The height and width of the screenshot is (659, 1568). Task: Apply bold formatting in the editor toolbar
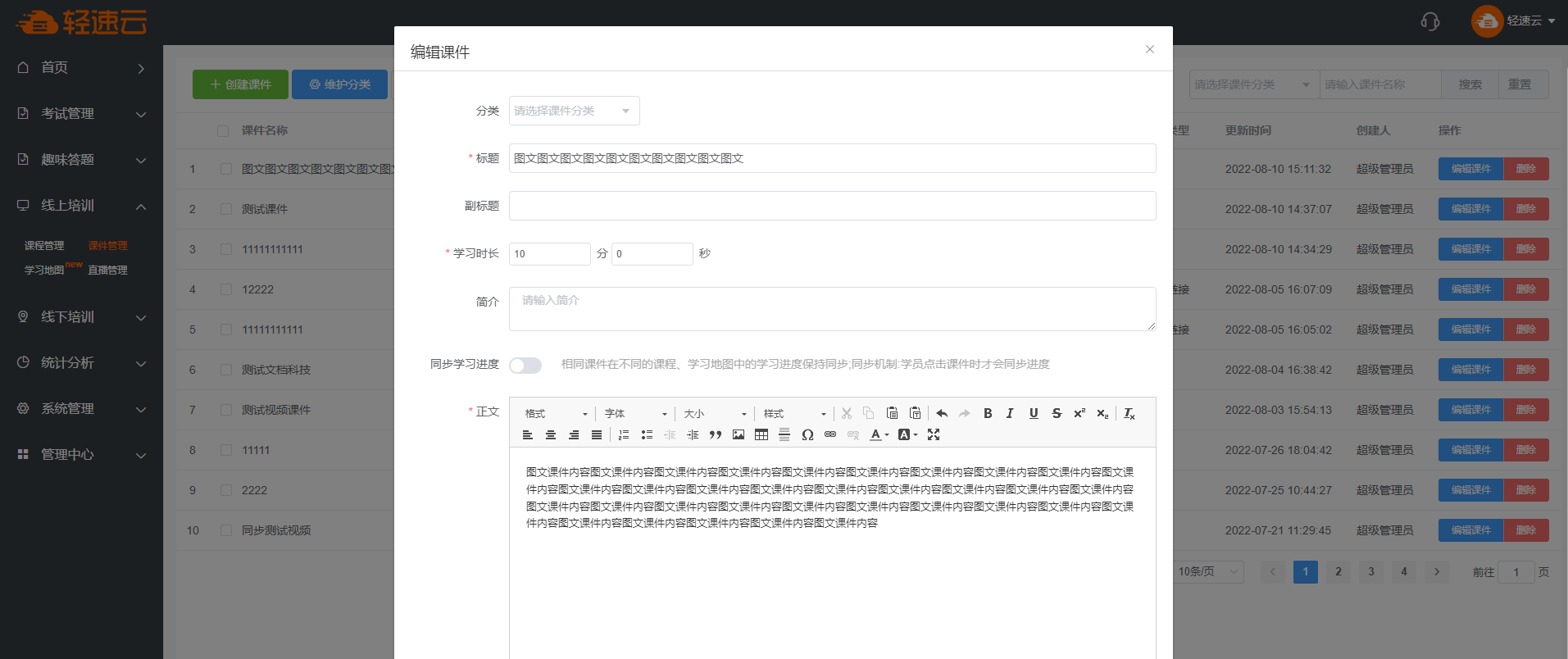click(x=988, y=414)
